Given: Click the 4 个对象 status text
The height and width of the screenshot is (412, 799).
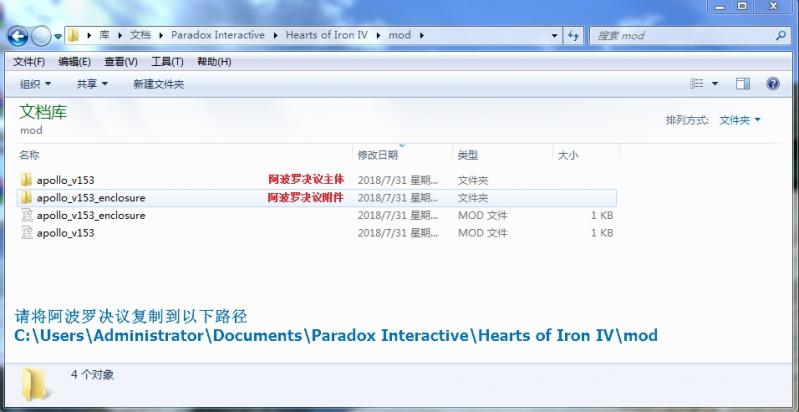Looking at the screenshot, I should pyautogui.click(x=92, y=375).
